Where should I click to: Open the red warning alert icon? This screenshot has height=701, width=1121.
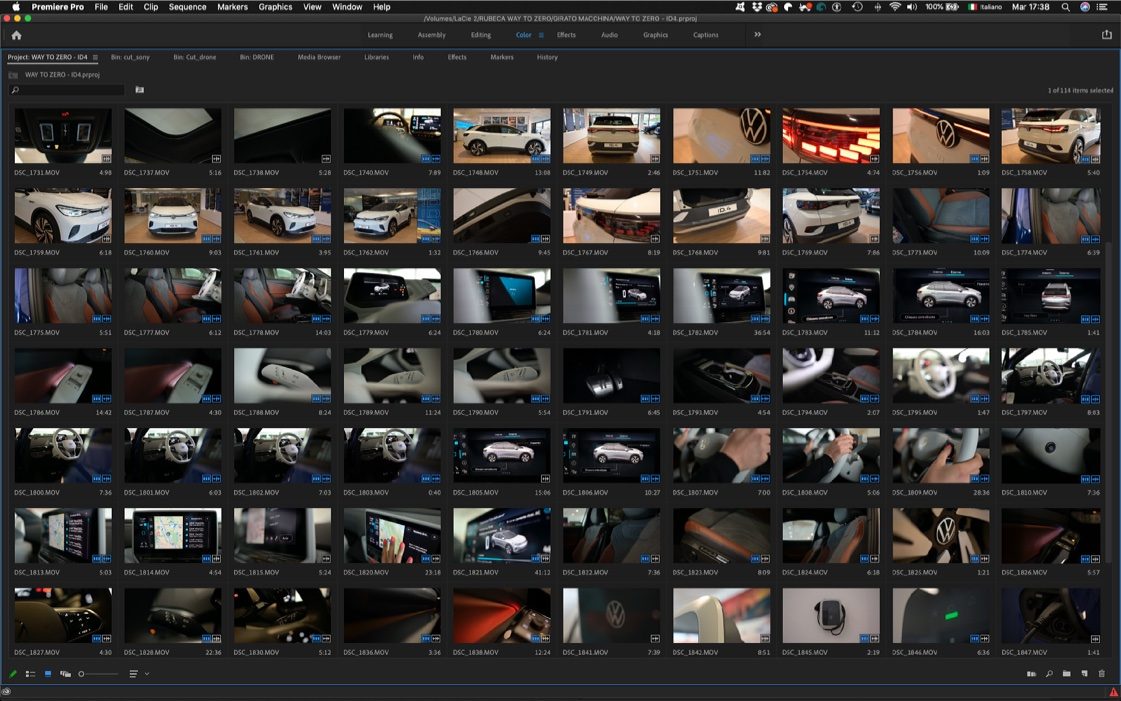(1113, 692)
